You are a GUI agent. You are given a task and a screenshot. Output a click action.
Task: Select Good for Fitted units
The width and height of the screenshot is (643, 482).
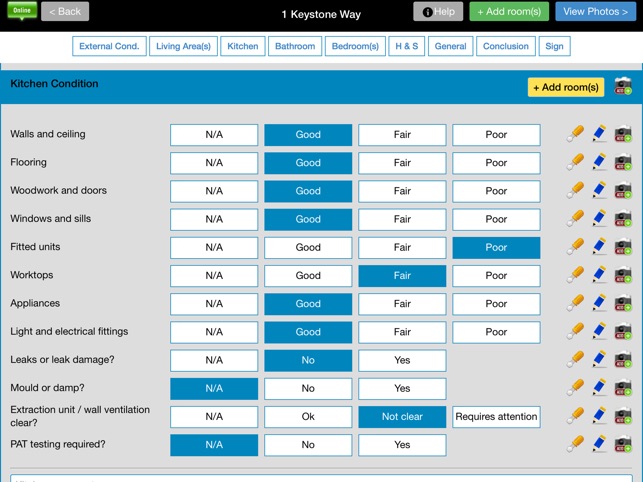click(x=308, y=247)
